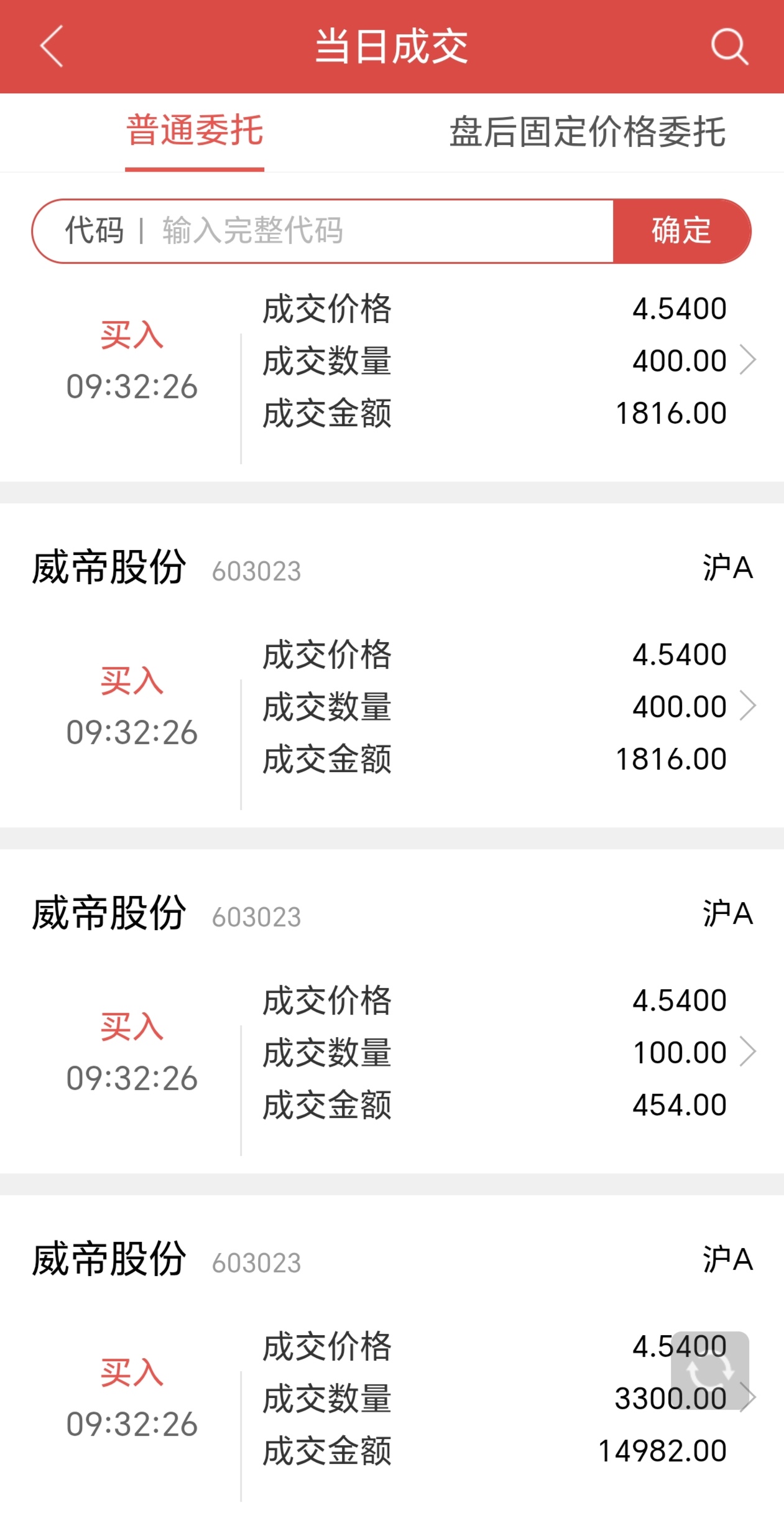Image resolution: width=784 pixels, height=1513 pixels.
Task: Expand the second 400.00 trade details chevron
Action: pyautogui.click(x=747, y=706)
